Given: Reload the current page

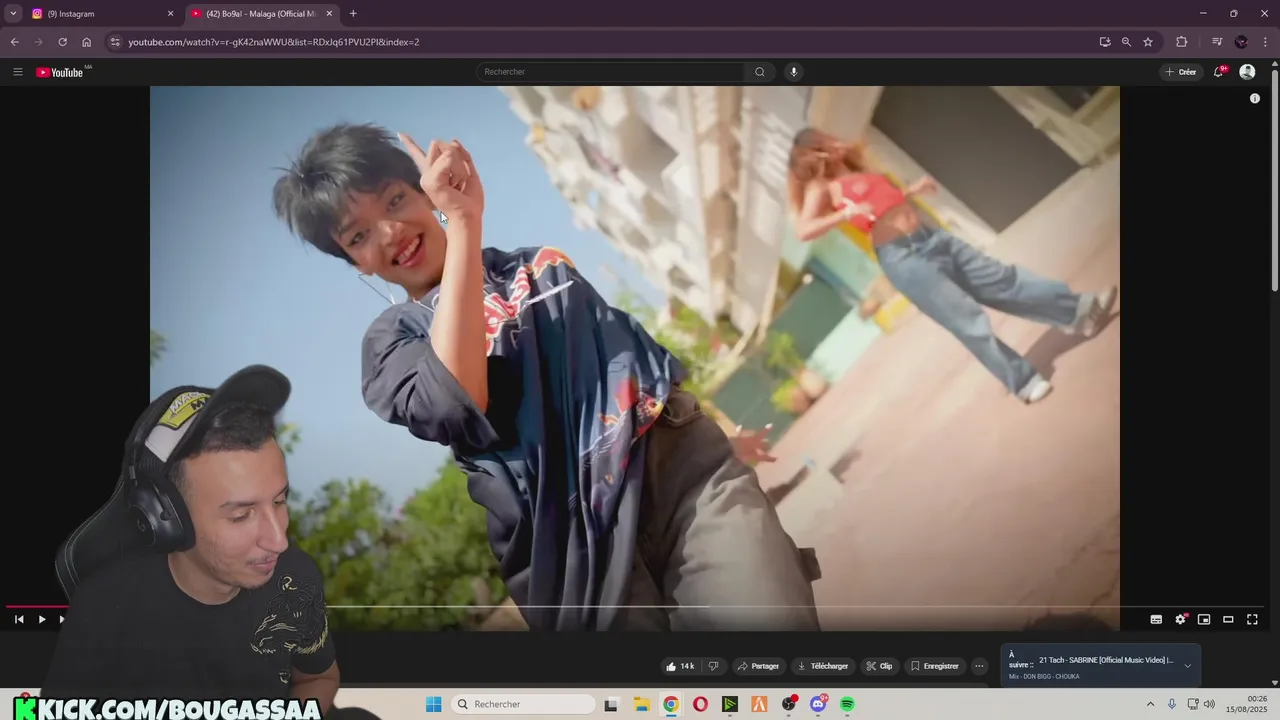Looking at the screenshot, I should pyautogui.click(x=62, y=42).
